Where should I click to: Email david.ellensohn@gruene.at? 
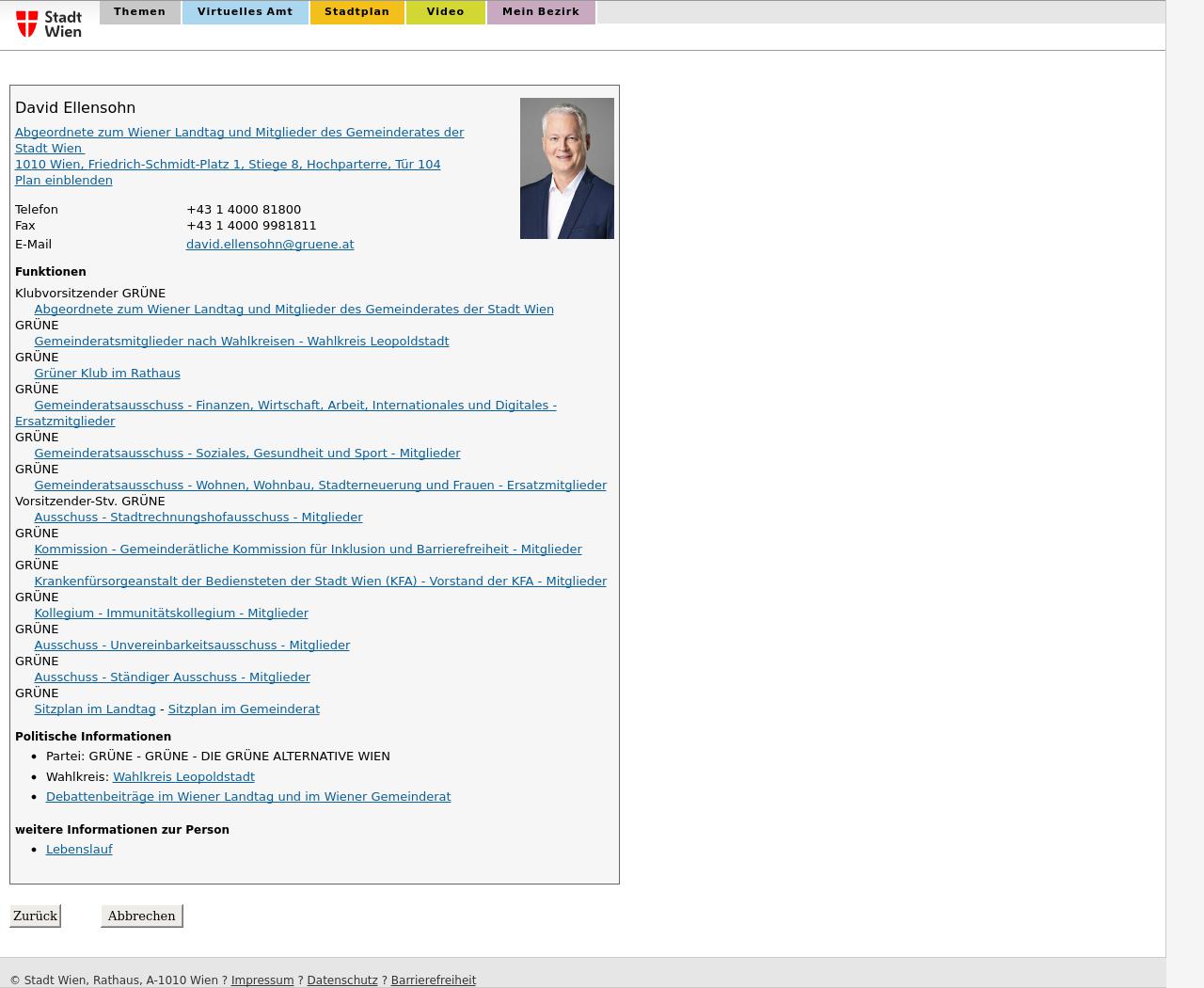point(270,245)
